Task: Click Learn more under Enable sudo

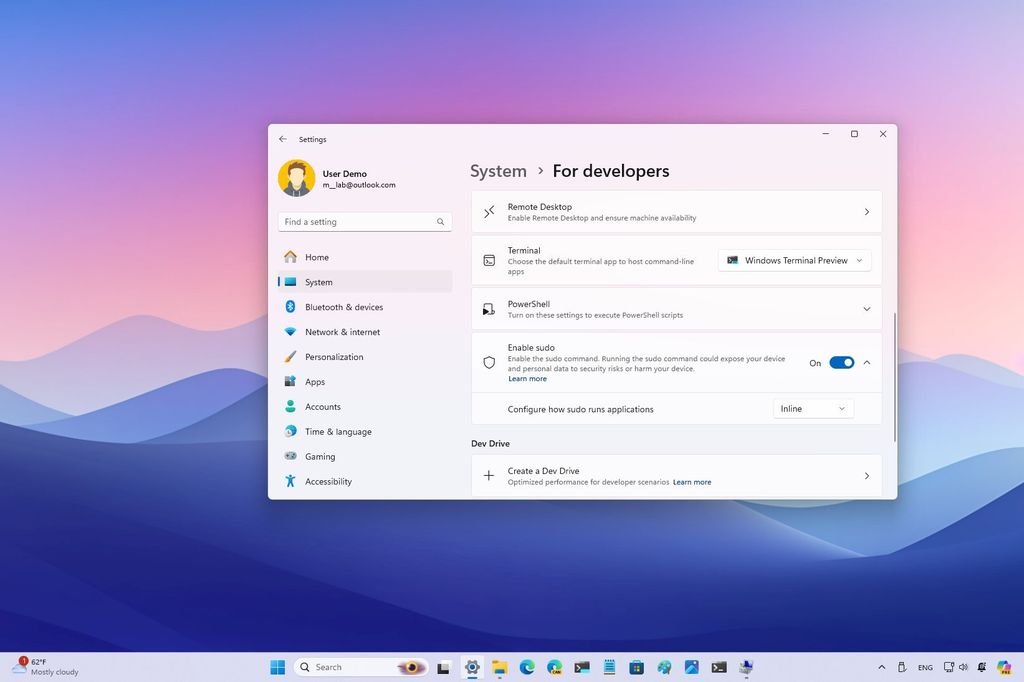Action: (x=528, y=378)
